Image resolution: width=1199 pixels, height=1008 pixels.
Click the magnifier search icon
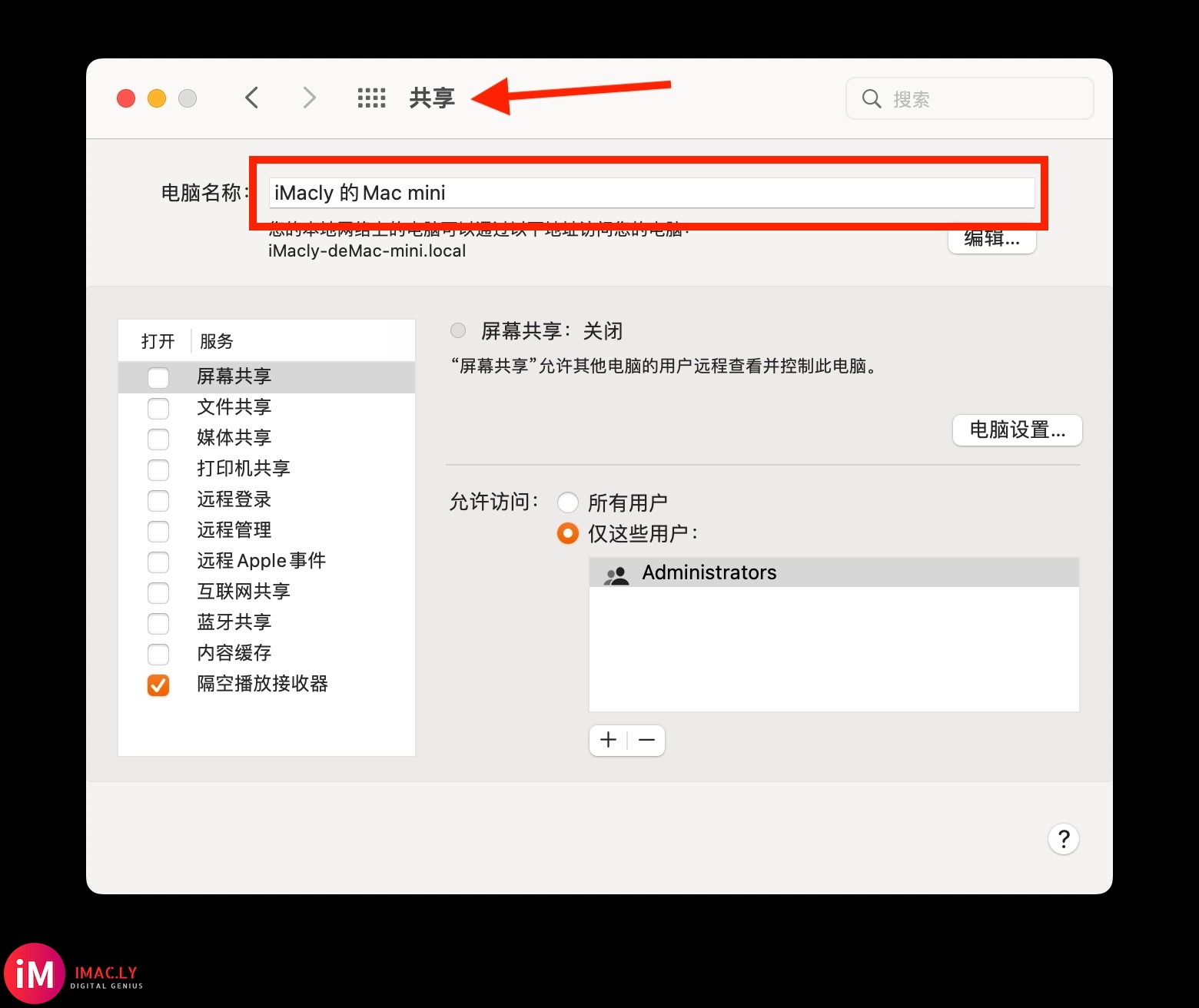coord(872,98)
